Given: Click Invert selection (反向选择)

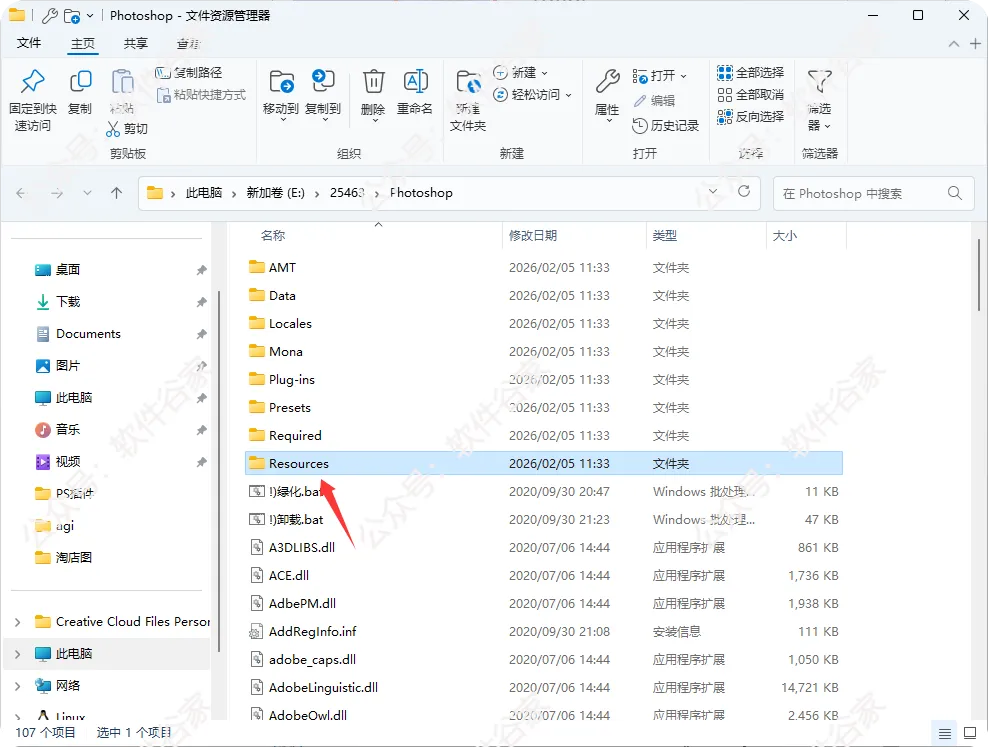Looking at the screenshot, I should (750, 117).
